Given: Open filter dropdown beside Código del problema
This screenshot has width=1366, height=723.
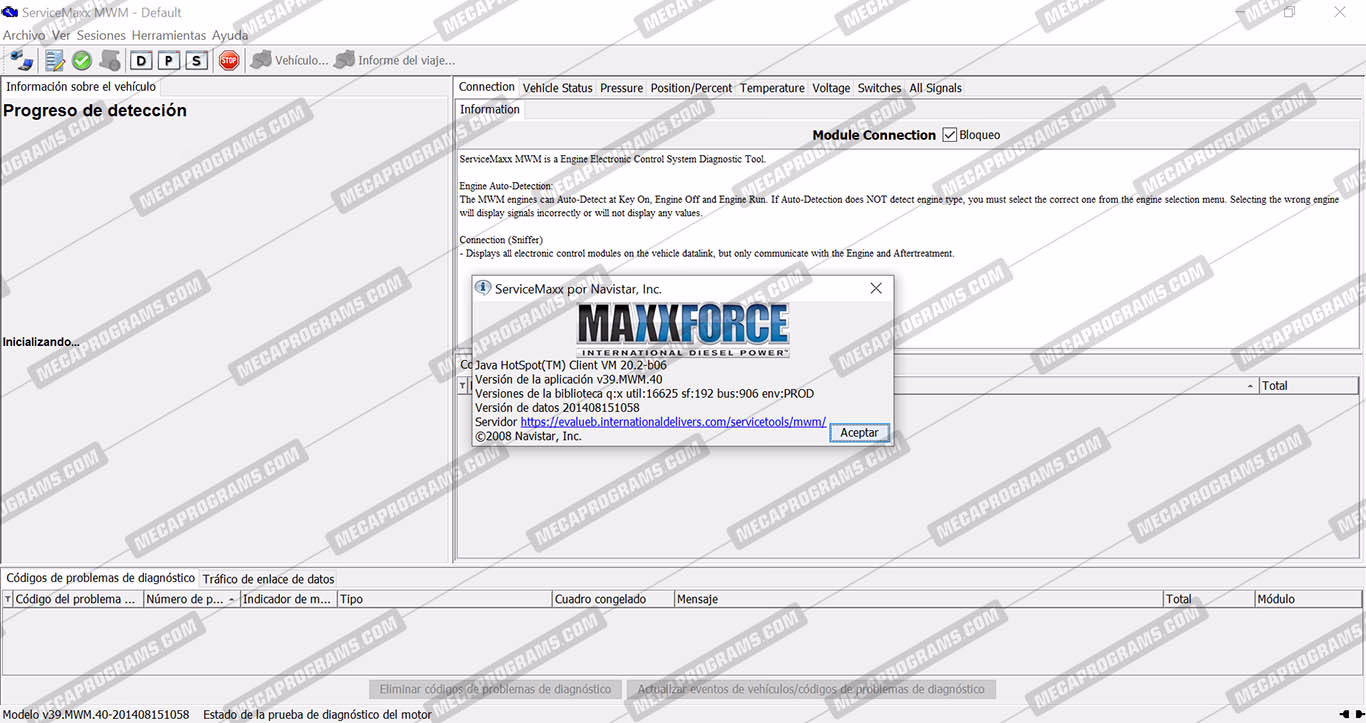Looking at the screenshot, I should click(x=9, y=599).
